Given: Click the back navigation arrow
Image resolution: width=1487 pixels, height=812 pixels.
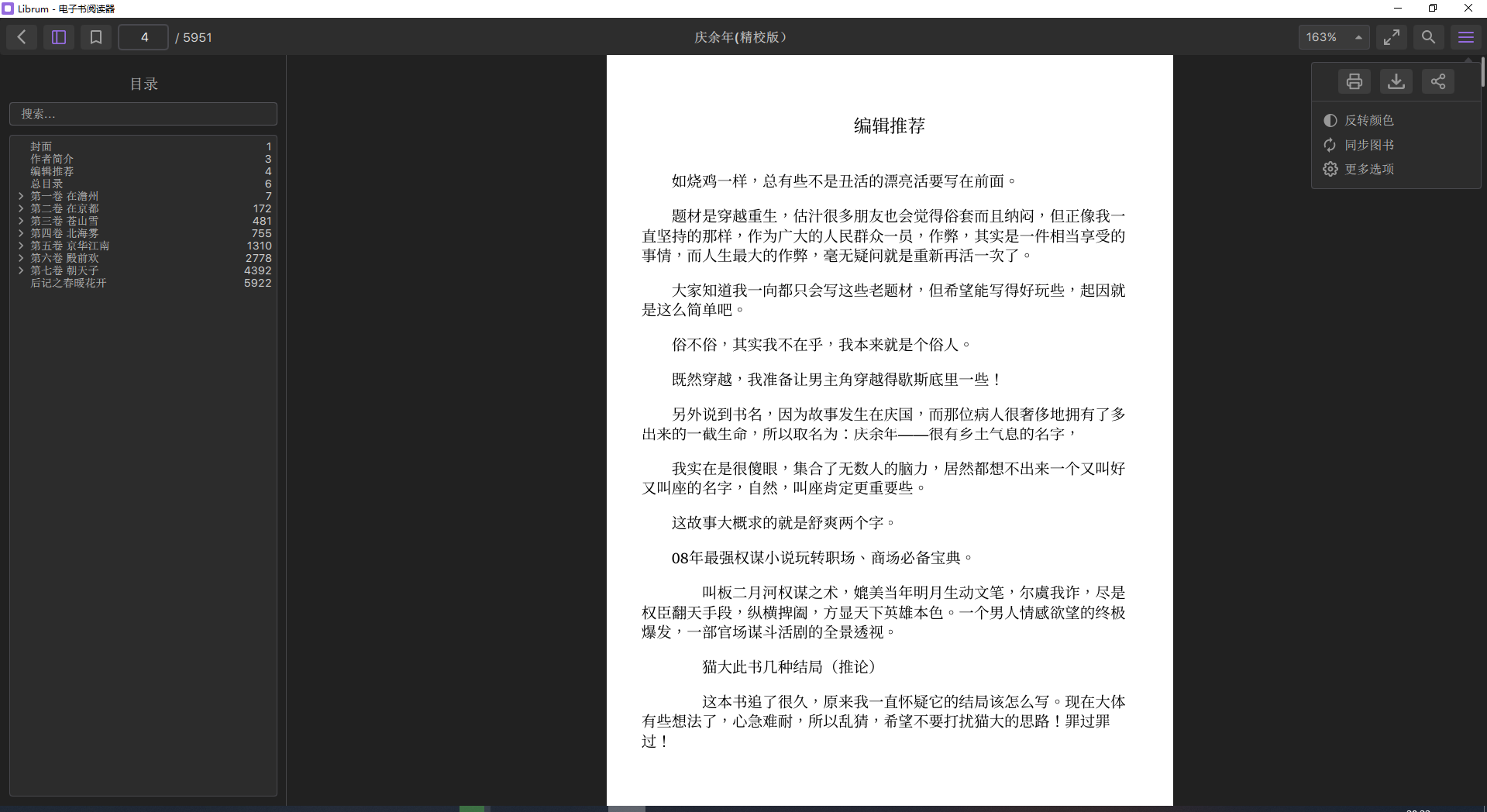Looking at the screenshot, I should coord(22,36).
